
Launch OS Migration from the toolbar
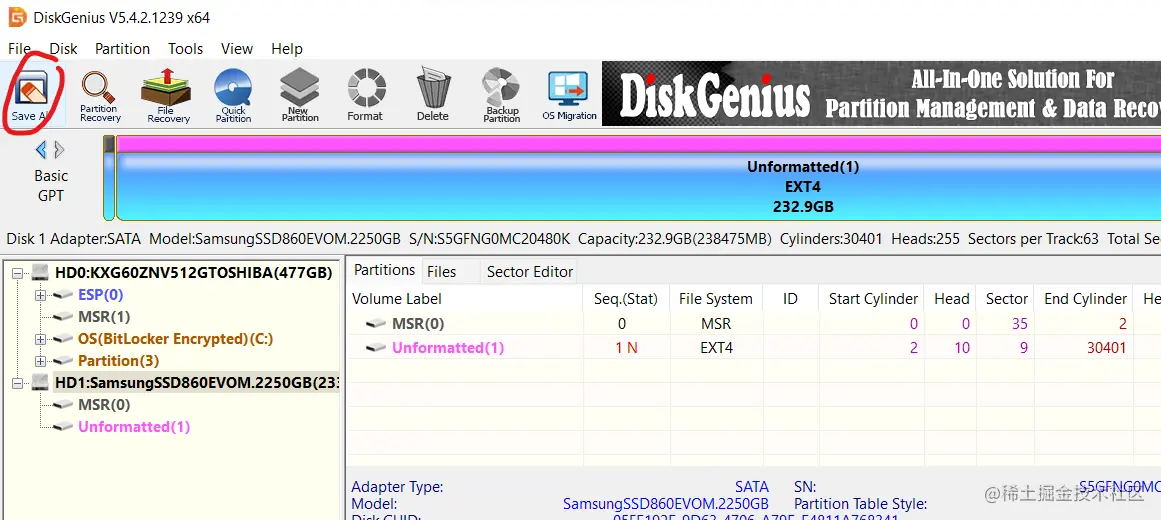(x=569, y=96)
